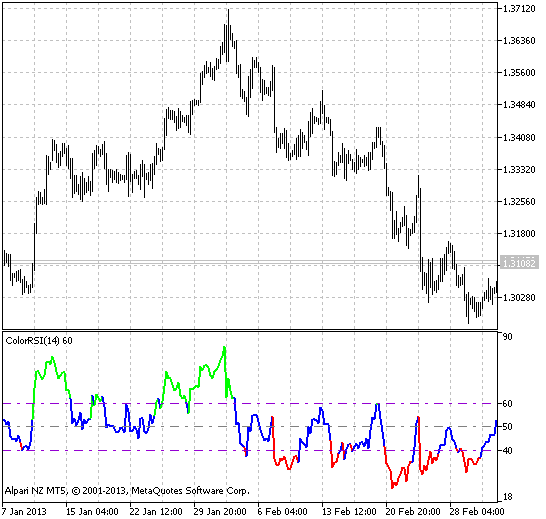Click the RSI scale value 18

pyautogui.click(x=508, y=497)
